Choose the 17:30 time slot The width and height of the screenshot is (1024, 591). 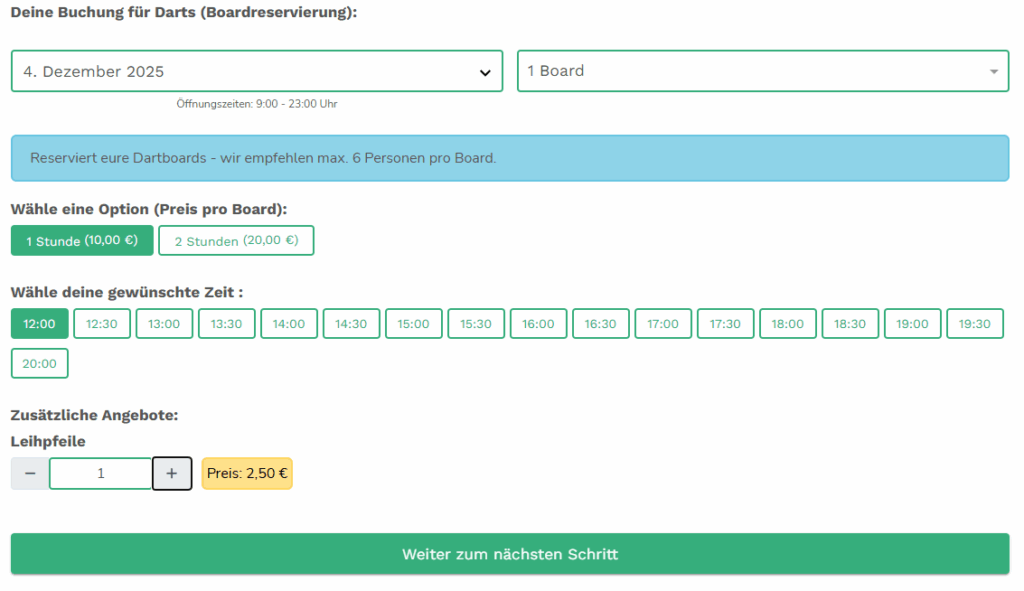click(x=725, y=324)
